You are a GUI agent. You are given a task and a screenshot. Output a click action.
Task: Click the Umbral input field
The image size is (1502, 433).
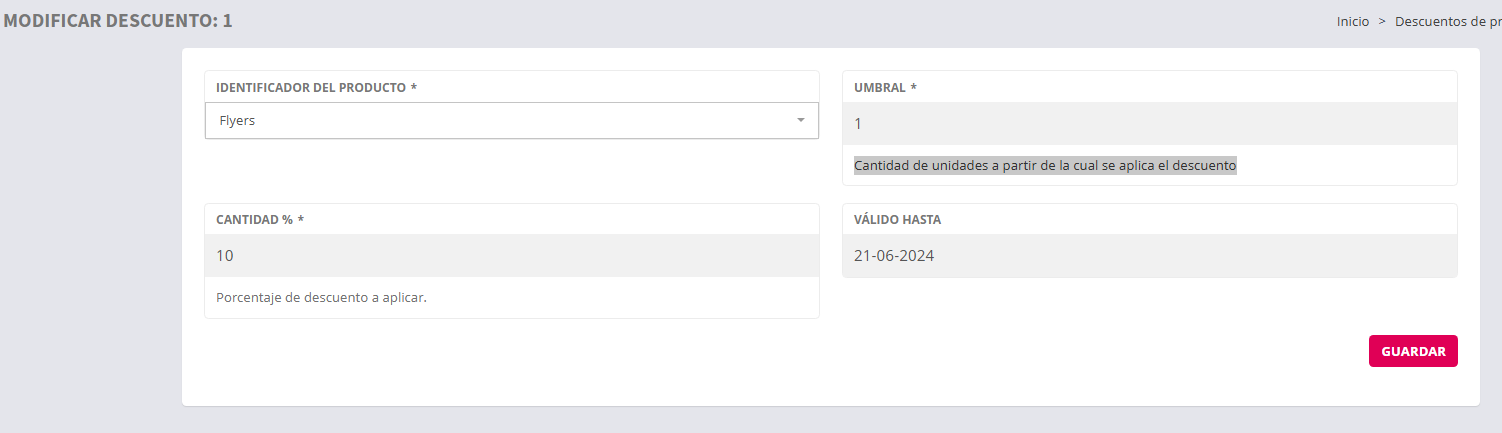1149,124
